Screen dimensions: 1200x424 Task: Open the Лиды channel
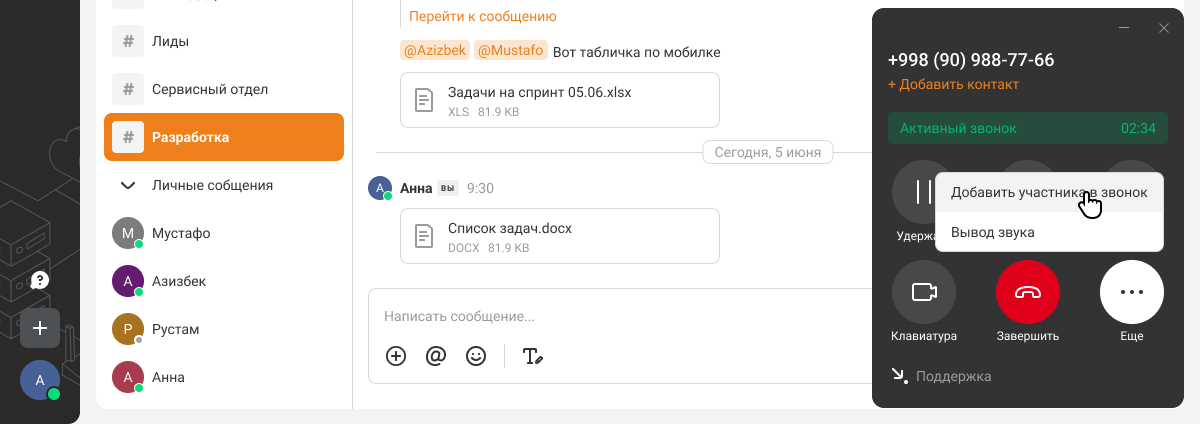point(170,41)
